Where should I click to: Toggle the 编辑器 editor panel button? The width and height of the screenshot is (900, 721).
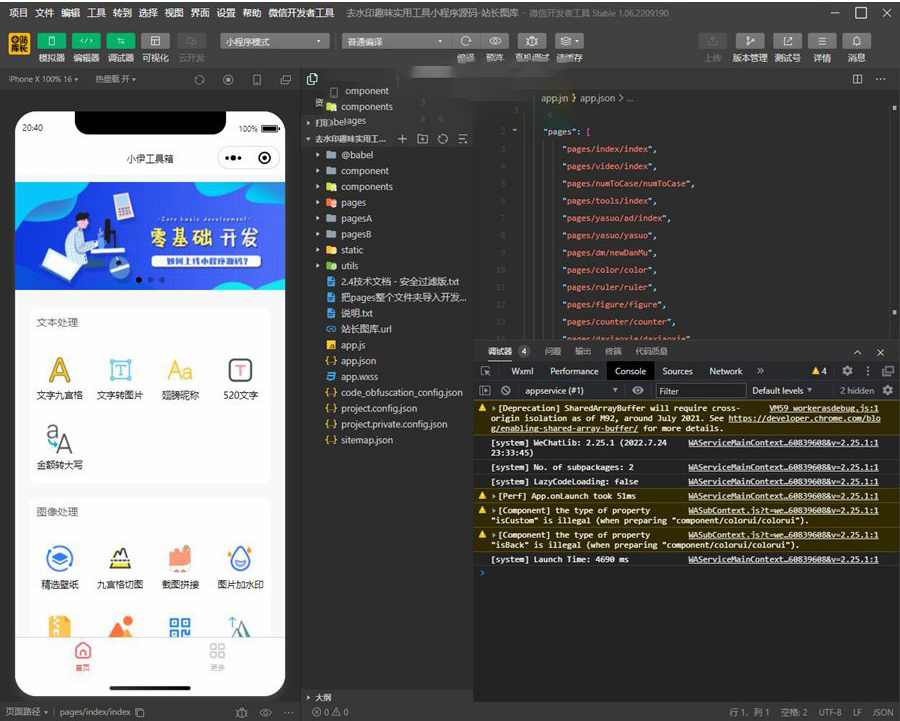point(86,41)
